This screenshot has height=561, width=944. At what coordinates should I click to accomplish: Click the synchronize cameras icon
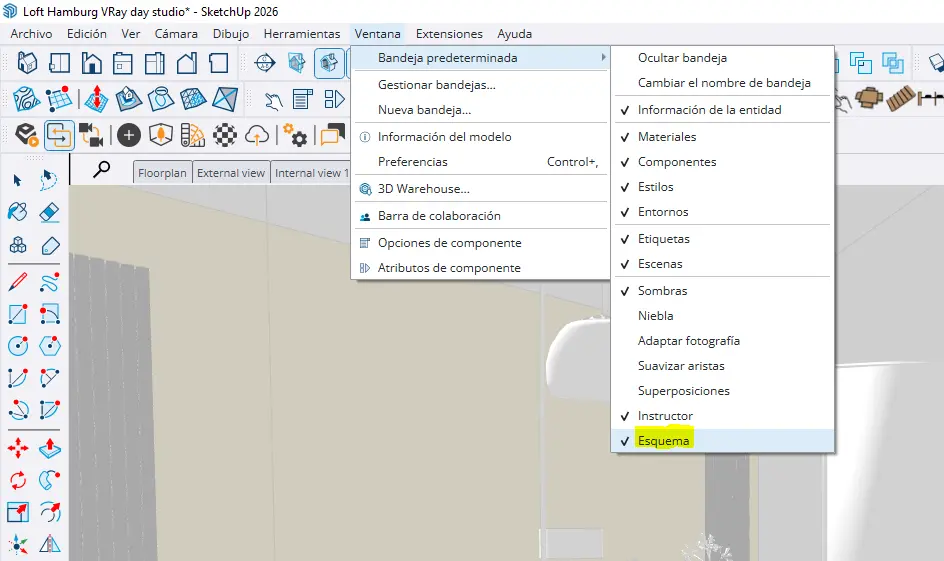[91, 135]
